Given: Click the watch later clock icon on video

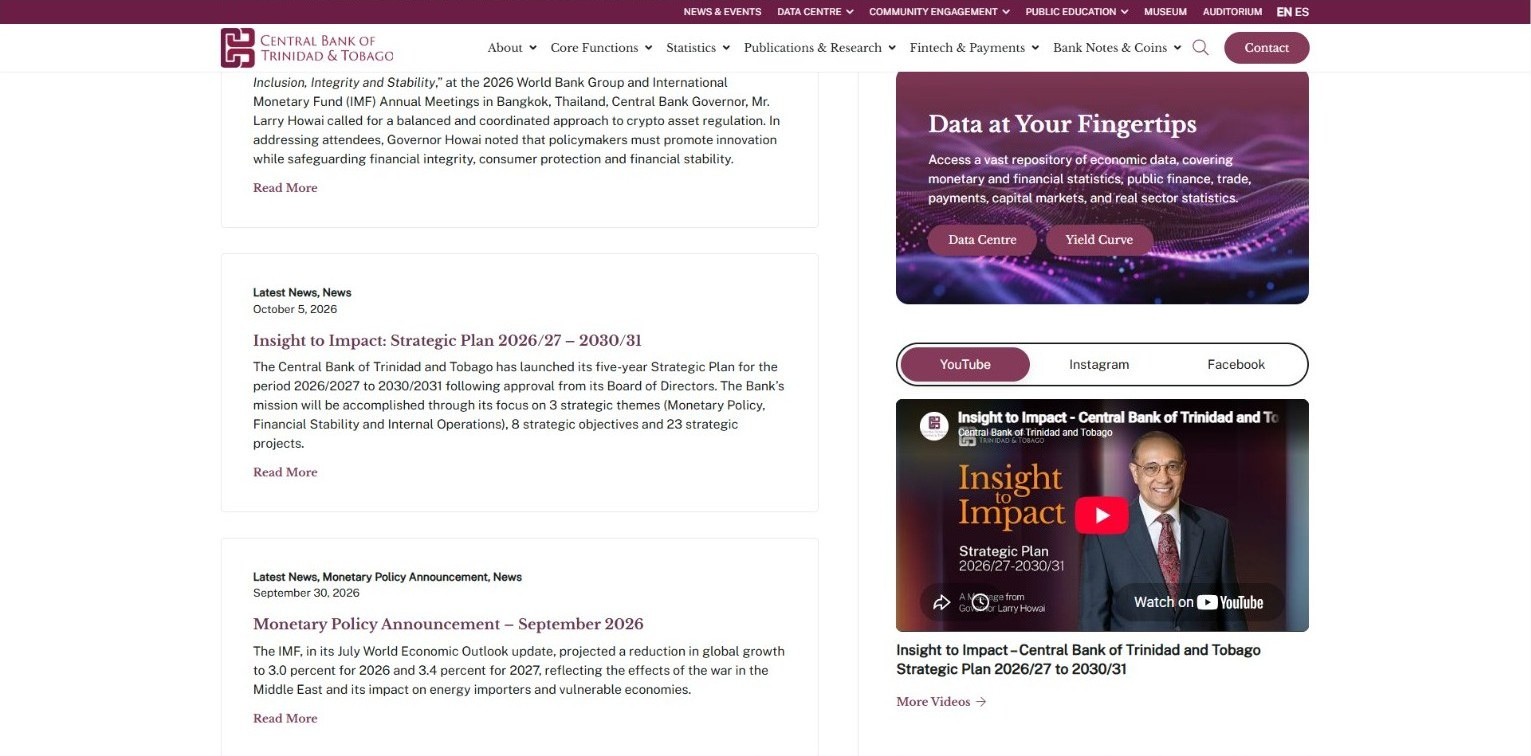Looking at the screenshot, I should pos(980,602).
